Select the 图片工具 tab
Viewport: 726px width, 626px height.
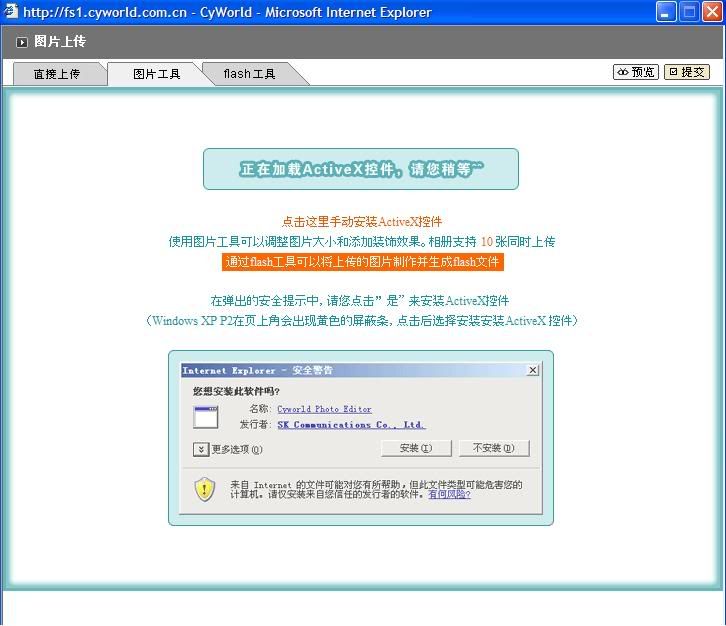pyautogui.click(x=156, y=74)
